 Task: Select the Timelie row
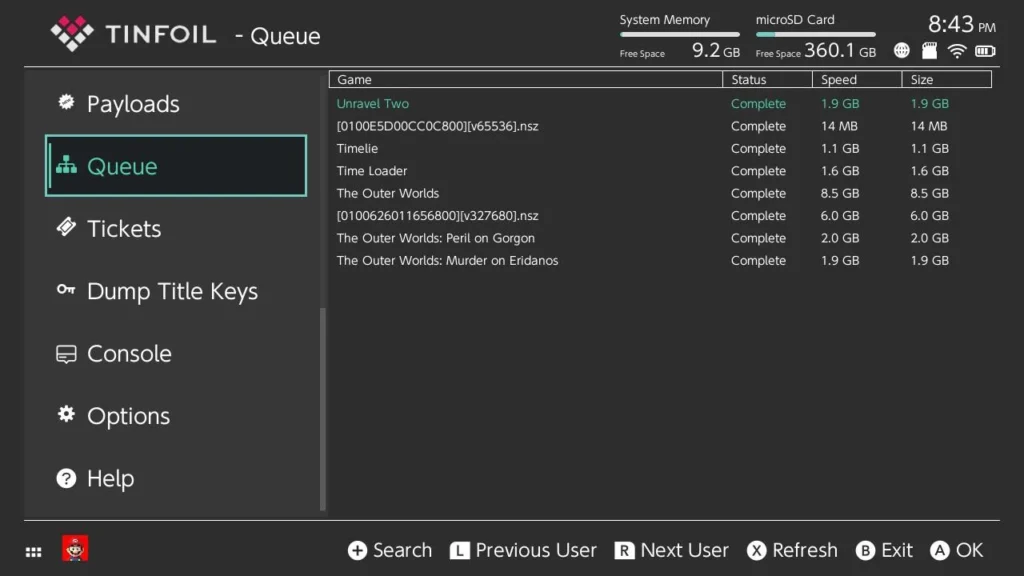[660, 148]
